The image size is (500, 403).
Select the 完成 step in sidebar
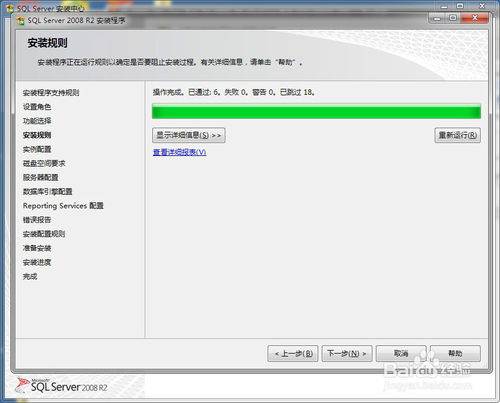(x=30, y=276)
